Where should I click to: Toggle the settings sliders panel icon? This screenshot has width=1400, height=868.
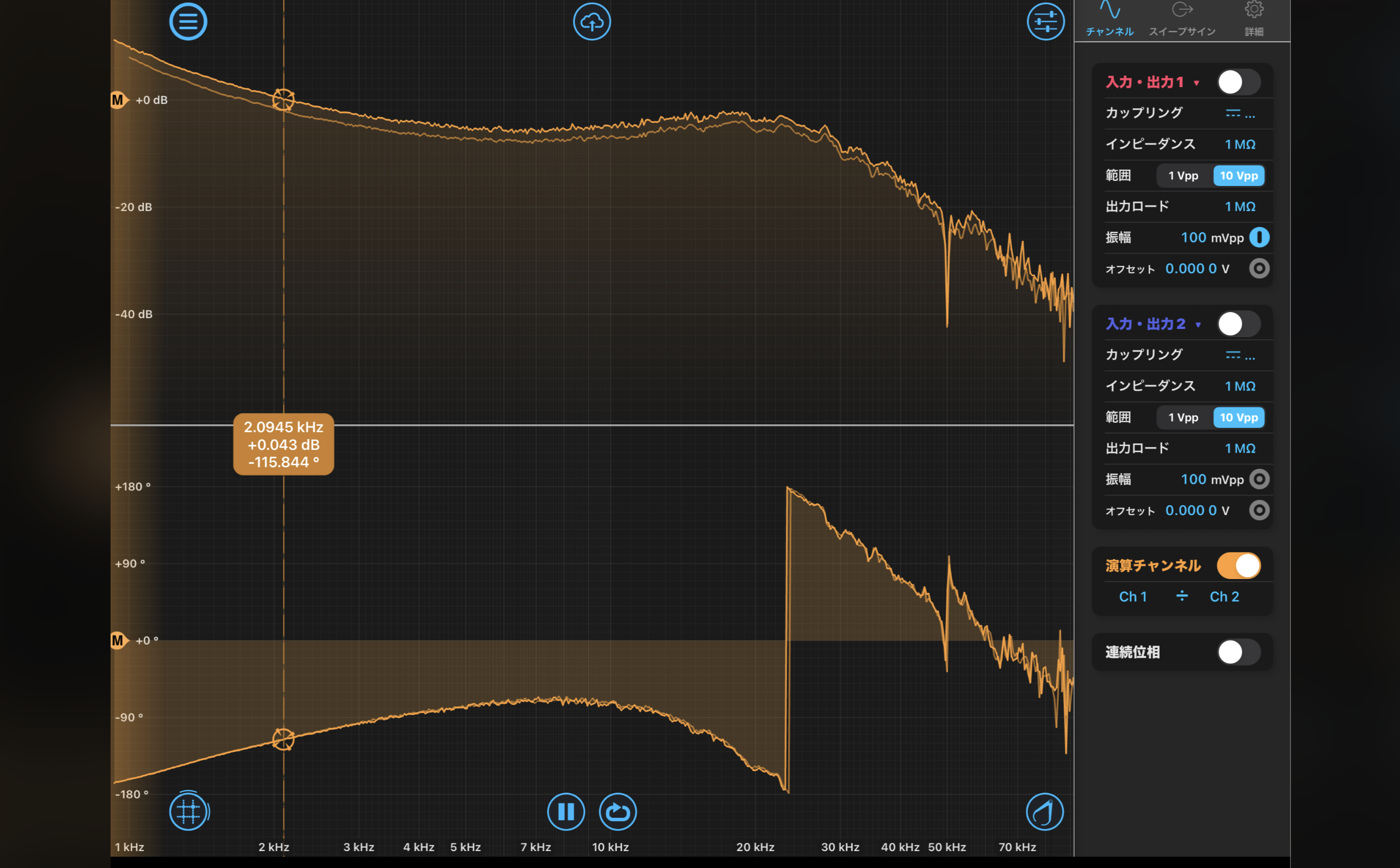1045,22
